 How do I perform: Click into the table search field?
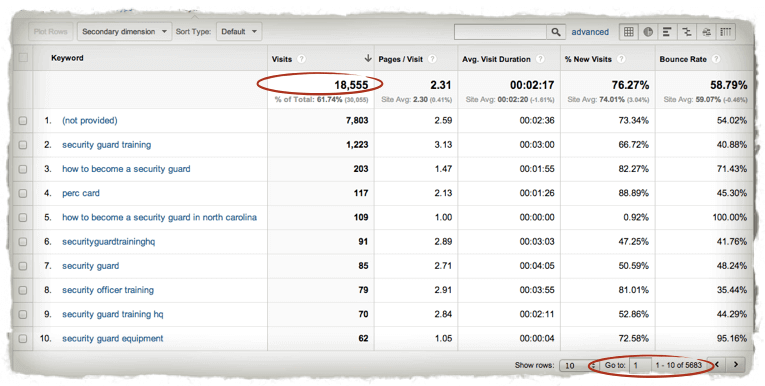pyautogui.click(x=500, y=32)
